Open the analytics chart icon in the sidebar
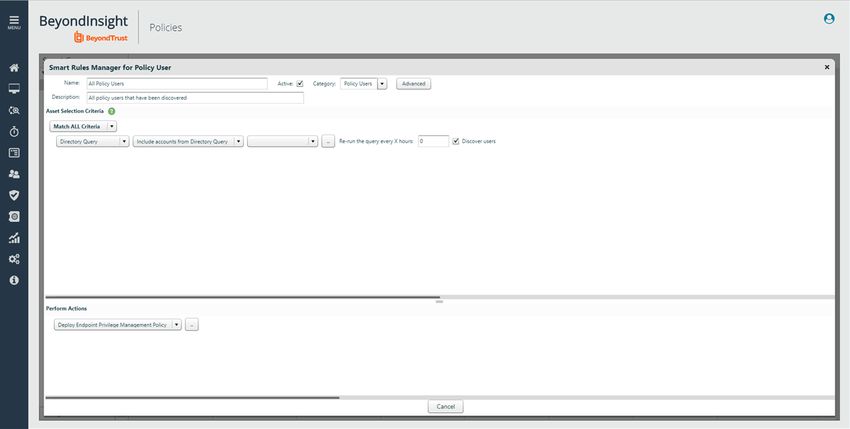Viewport: 850px width, 429px height. pyautogui.click(x=14, y=238)
